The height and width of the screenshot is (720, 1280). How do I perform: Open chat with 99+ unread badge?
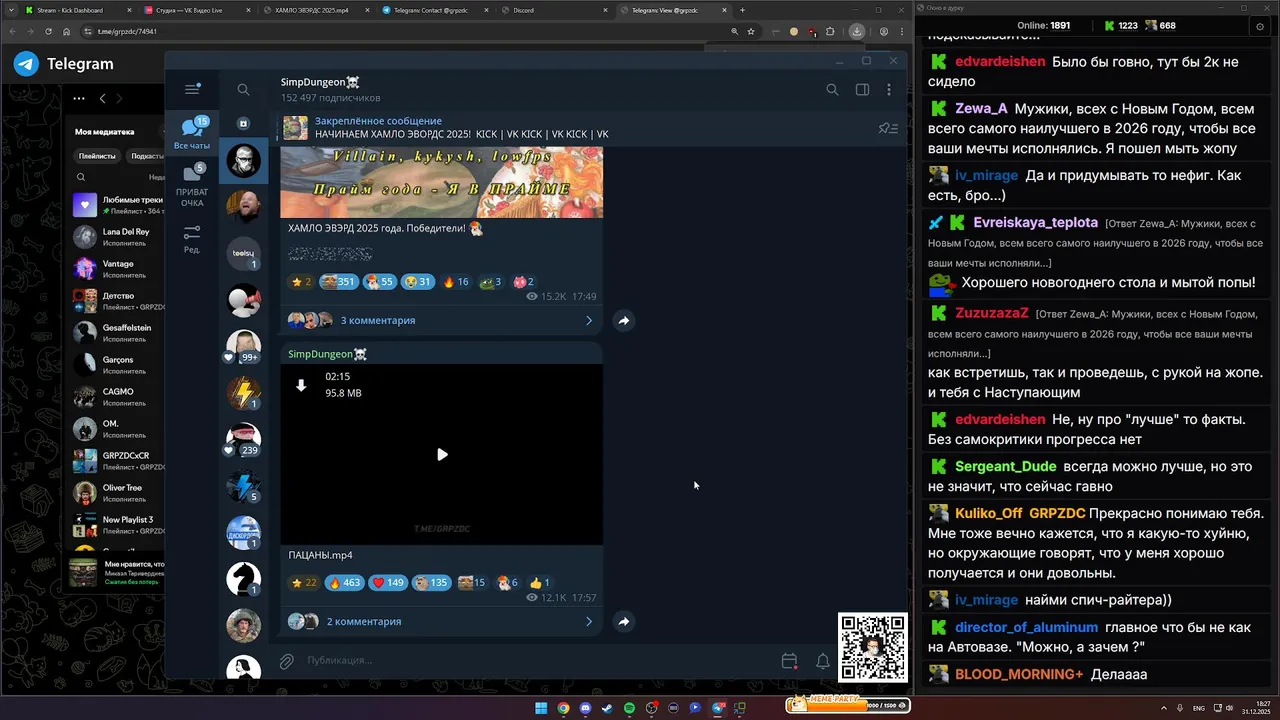click(x=243, y=346)
